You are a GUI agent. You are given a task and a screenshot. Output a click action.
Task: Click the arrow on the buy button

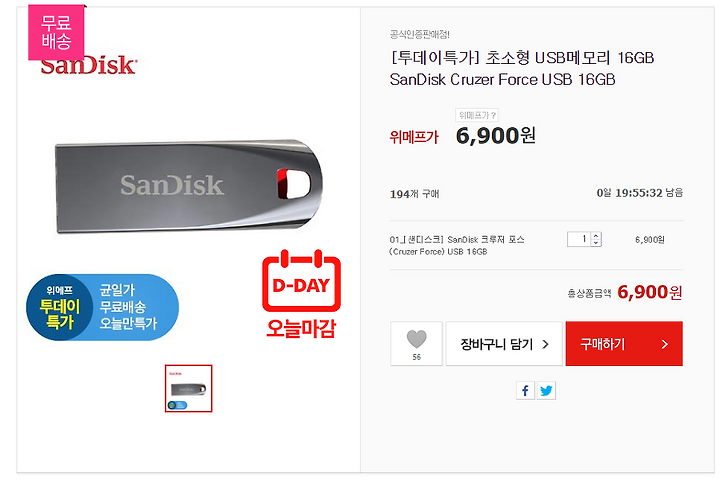pyautogui.click(x=664, y=344)
